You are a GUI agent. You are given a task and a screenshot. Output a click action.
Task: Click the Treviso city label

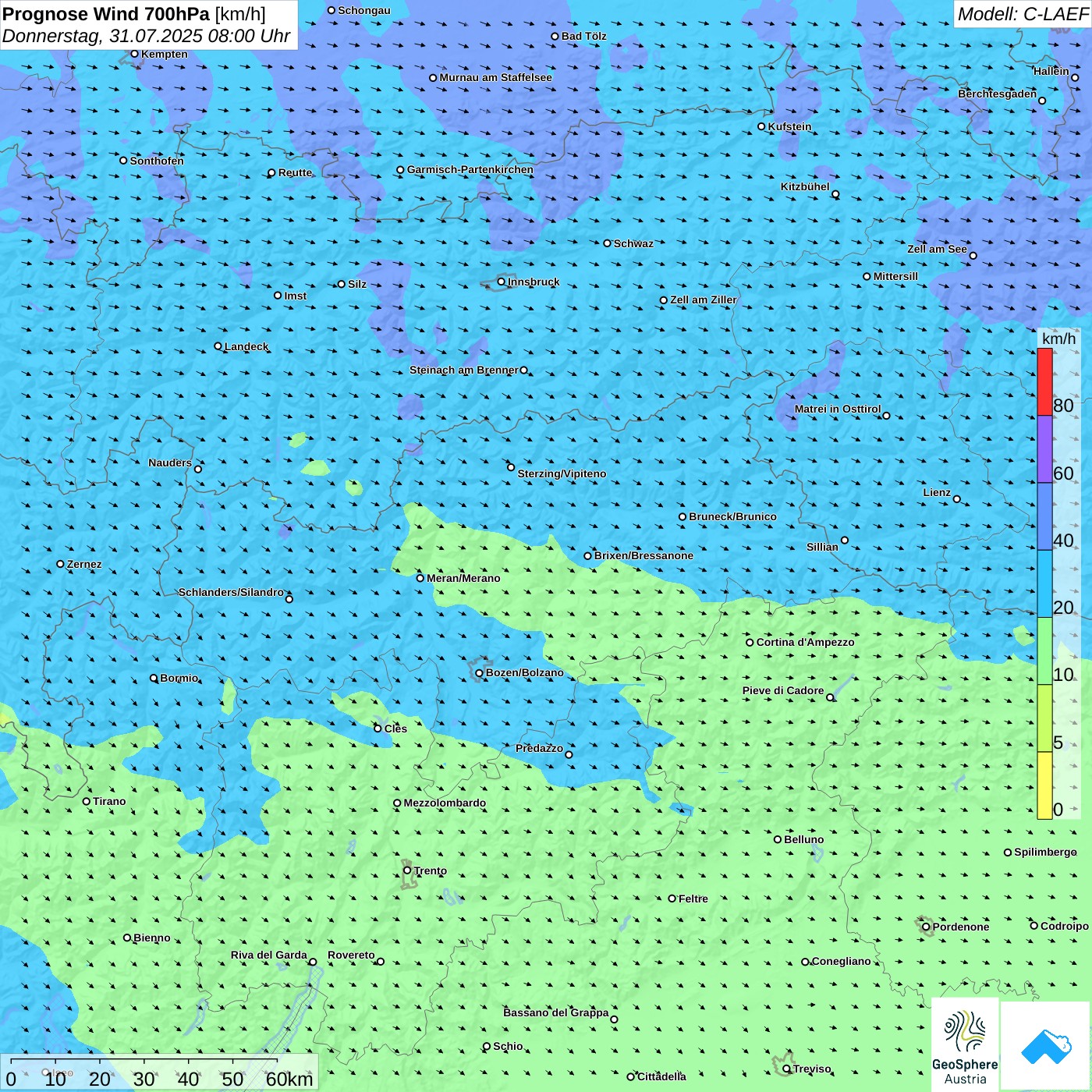point(812,1069)
